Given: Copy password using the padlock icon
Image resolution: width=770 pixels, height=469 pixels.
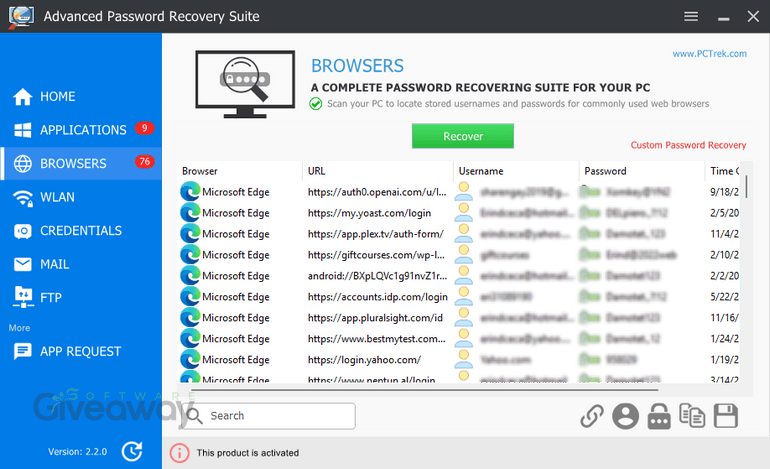Looking at the screenshot, I should [659, 416].
